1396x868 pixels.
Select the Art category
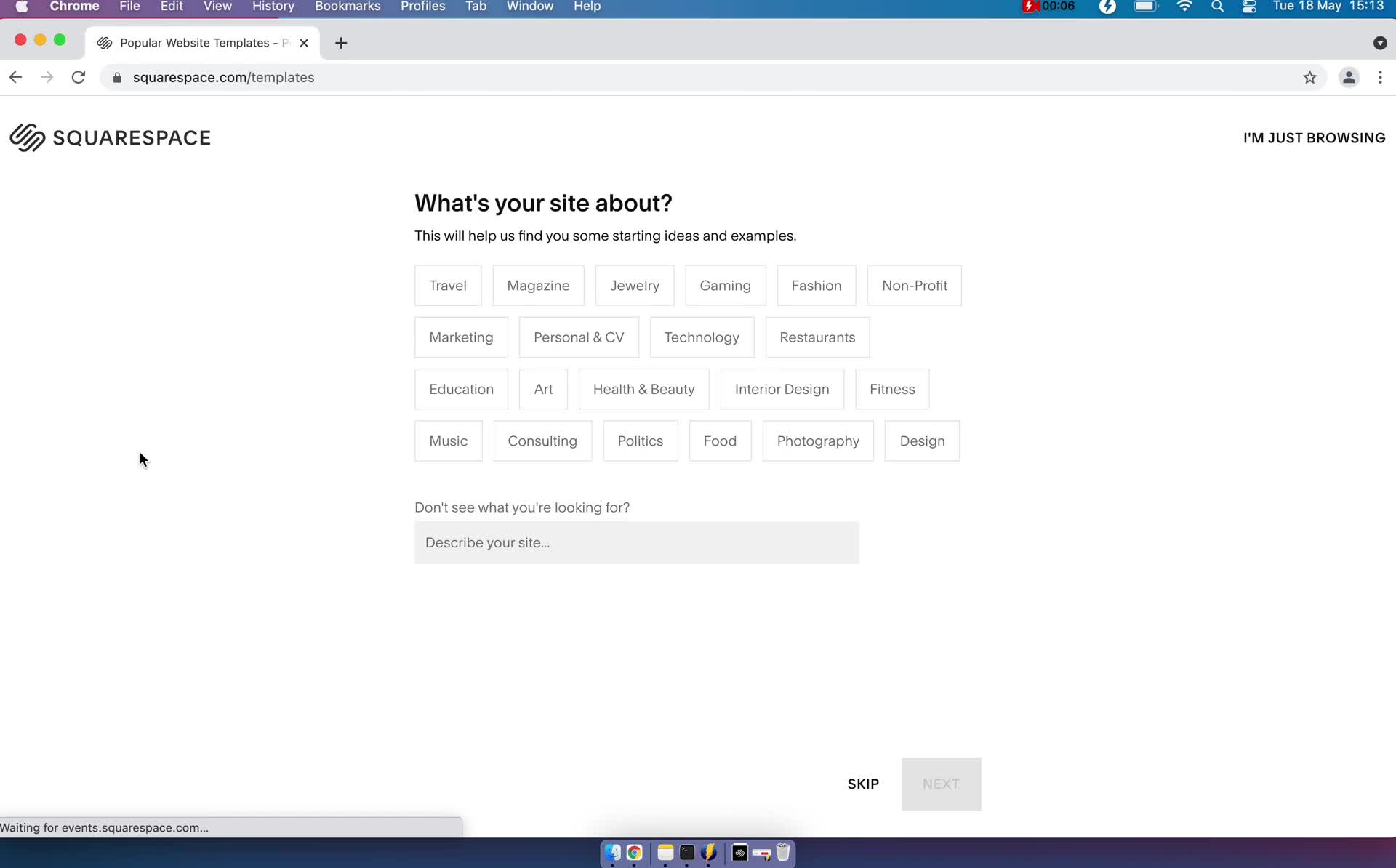pyautogui.click(x=543, y=389)
